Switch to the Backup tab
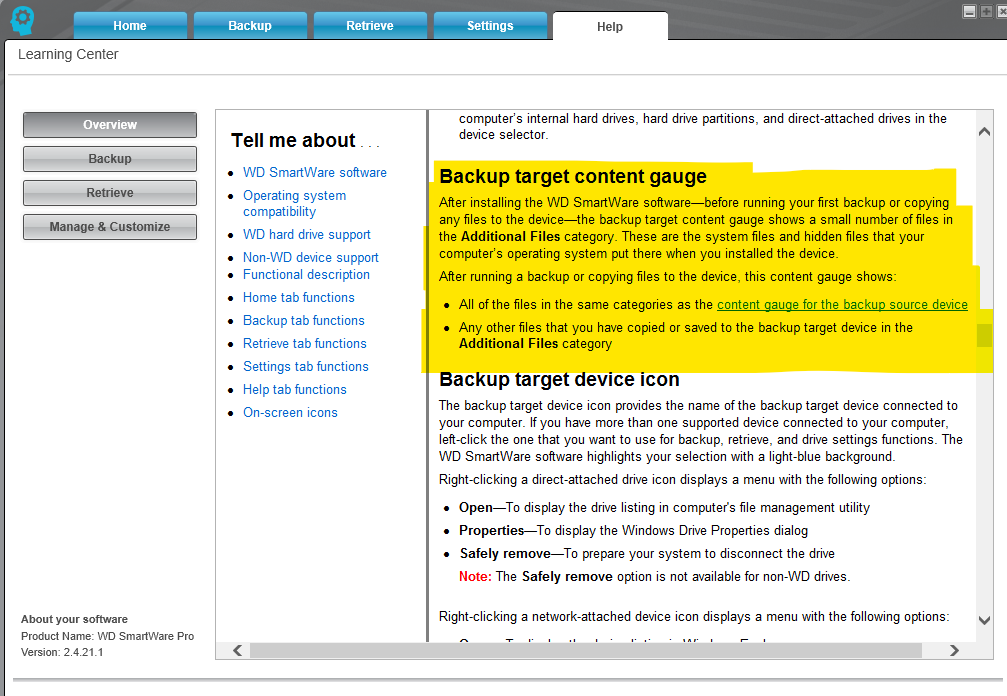 [250, 26]
